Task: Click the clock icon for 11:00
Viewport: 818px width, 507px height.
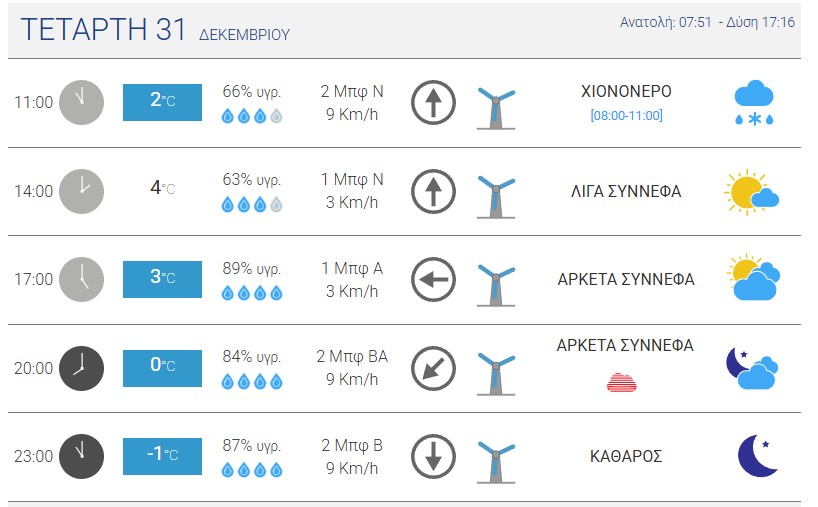Action: click(80, 102)
